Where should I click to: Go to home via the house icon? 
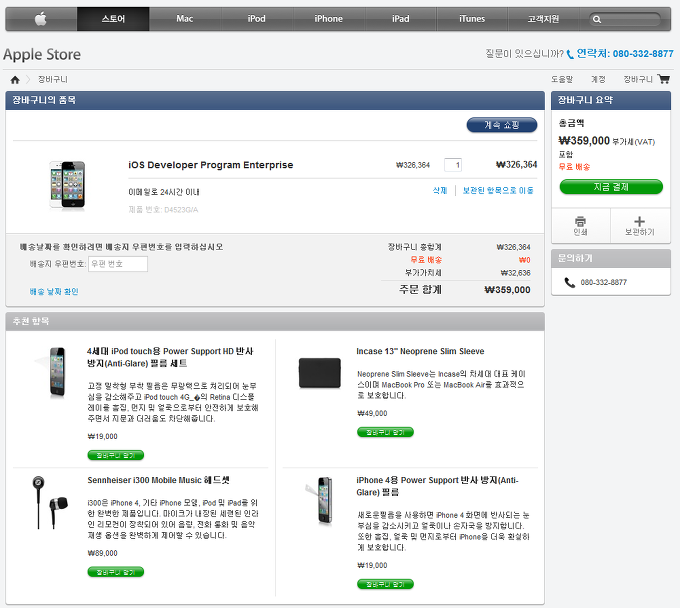coord(15,80)
